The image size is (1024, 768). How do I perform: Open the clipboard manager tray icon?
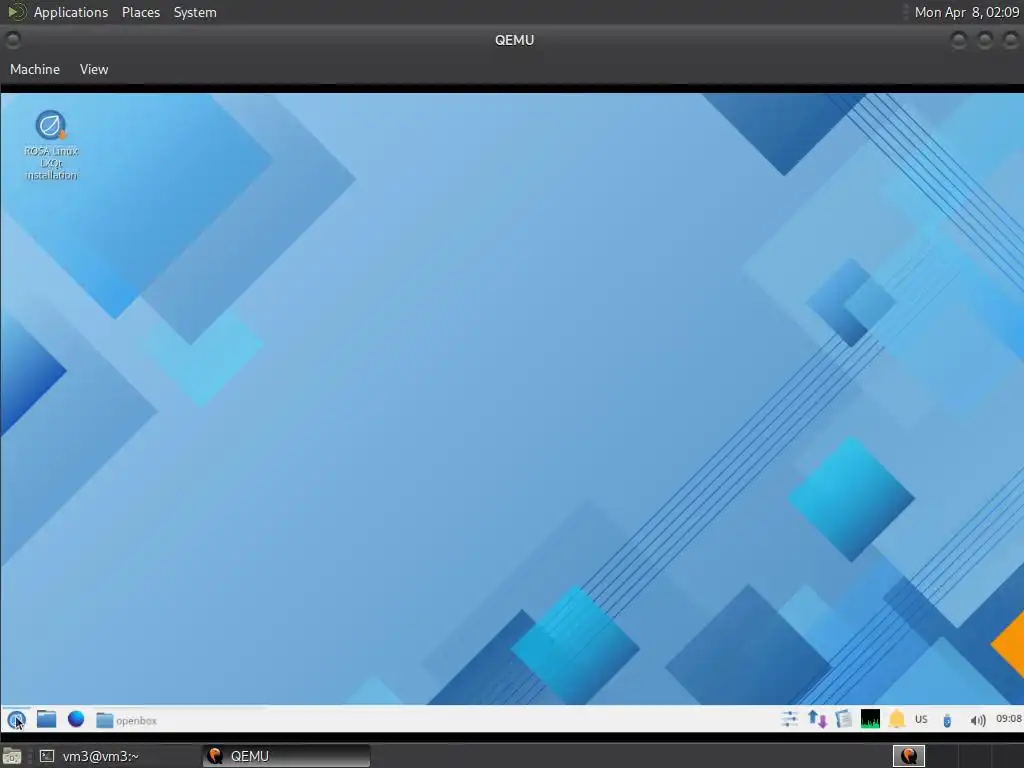tap(844, 720)
